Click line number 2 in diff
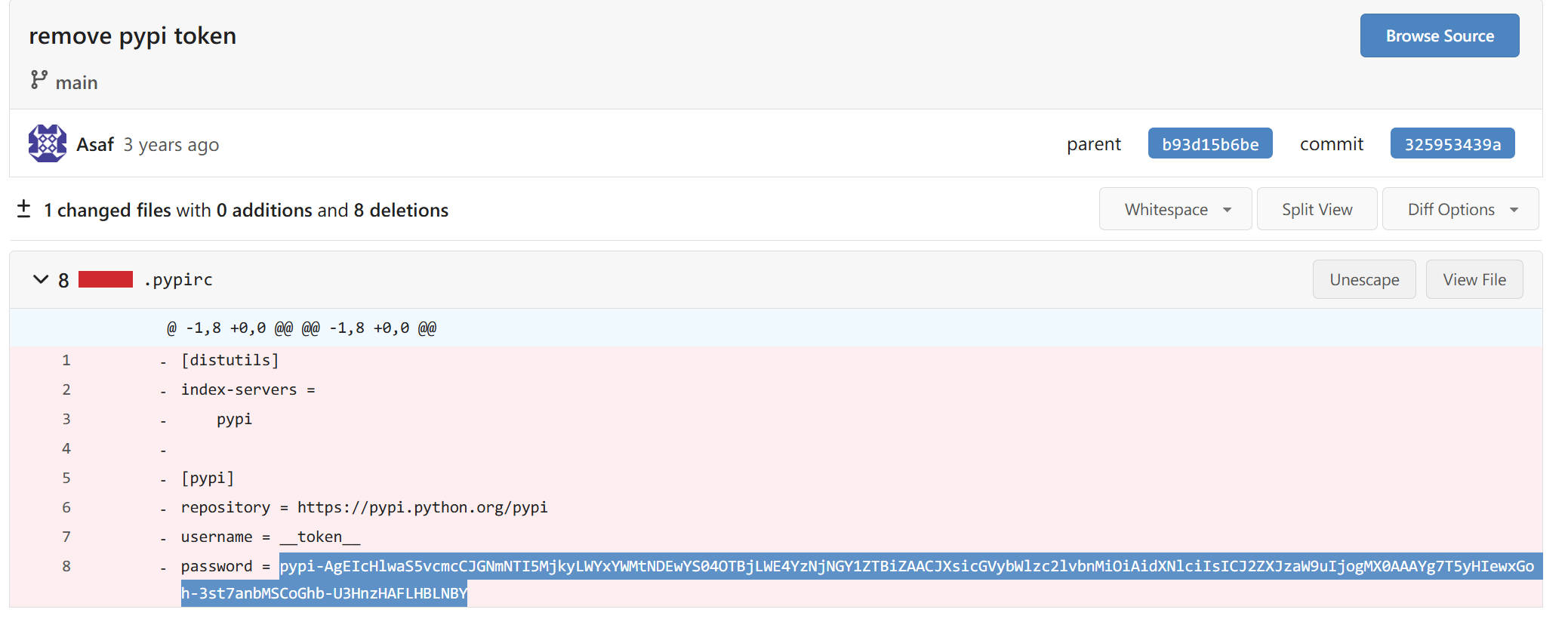Viewport: 1568px width, 634px height. [x=66, y=389]
